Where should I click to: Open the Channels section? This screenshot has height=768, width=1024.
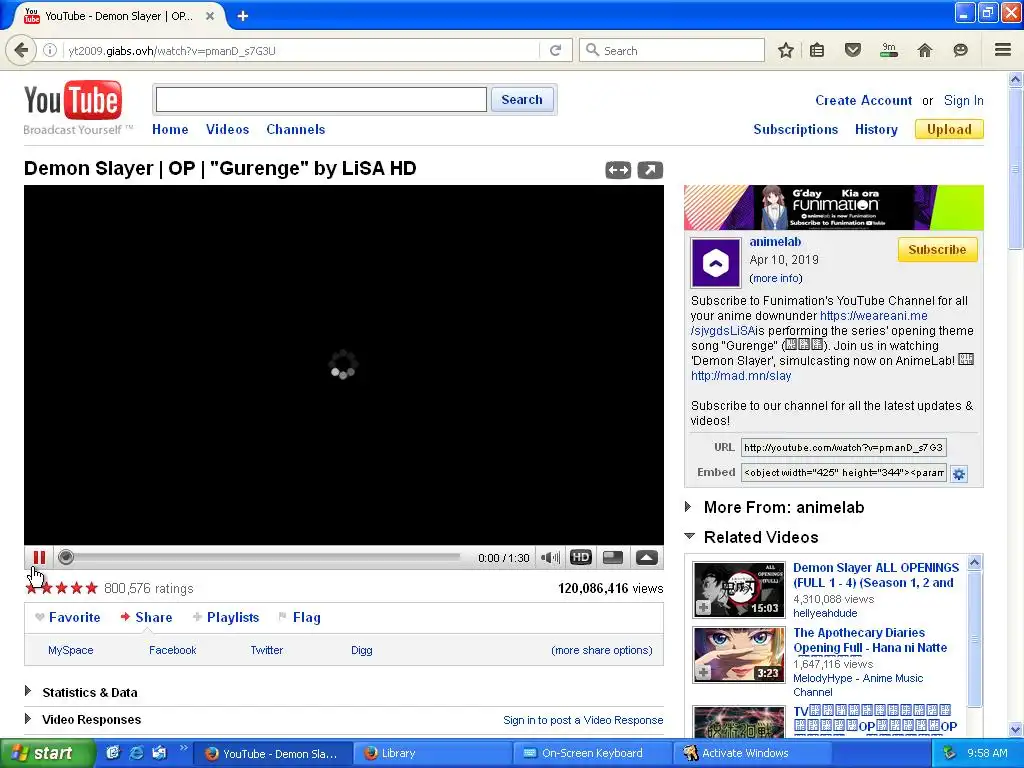(x=296, y=129)
